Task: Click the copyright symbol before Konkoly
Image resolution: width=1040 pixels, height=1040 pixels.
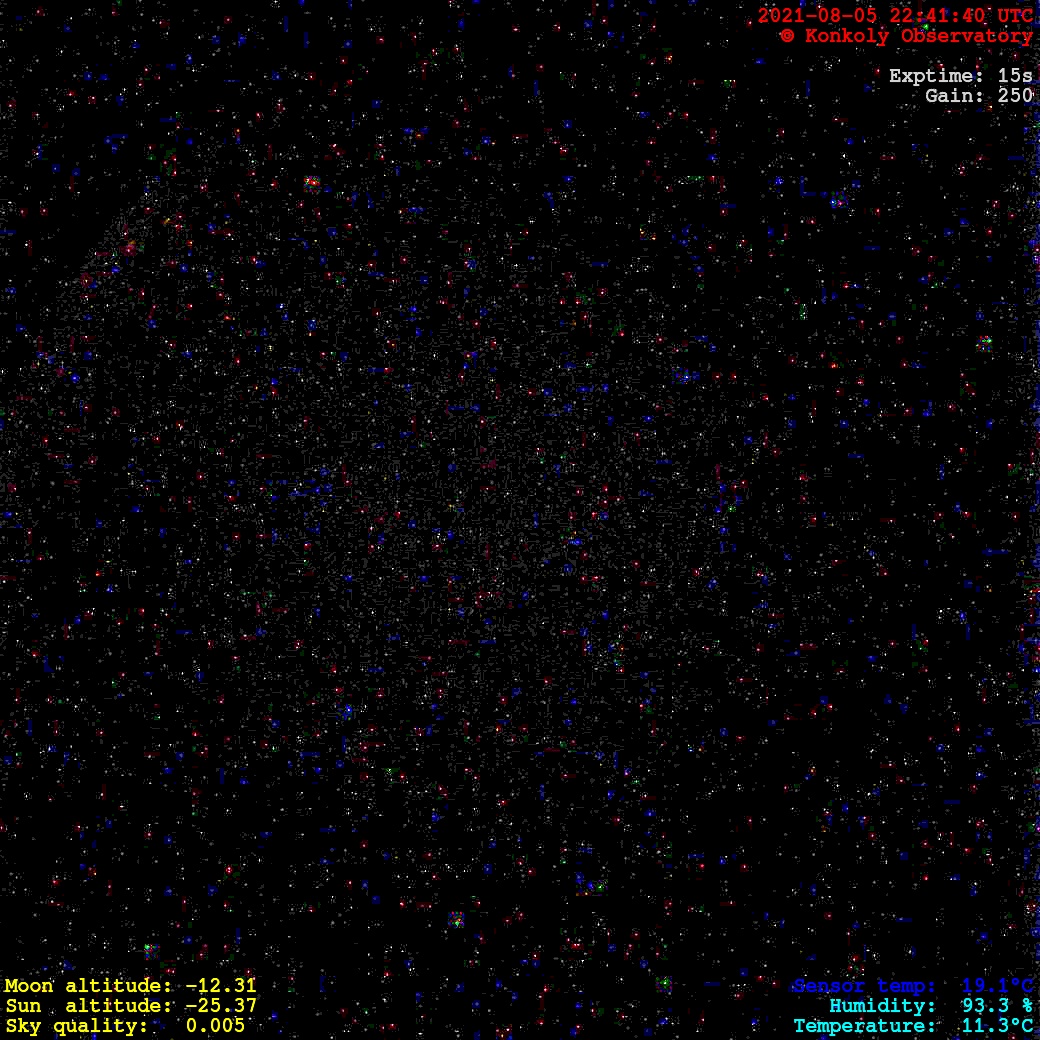Action: point(787,36)
